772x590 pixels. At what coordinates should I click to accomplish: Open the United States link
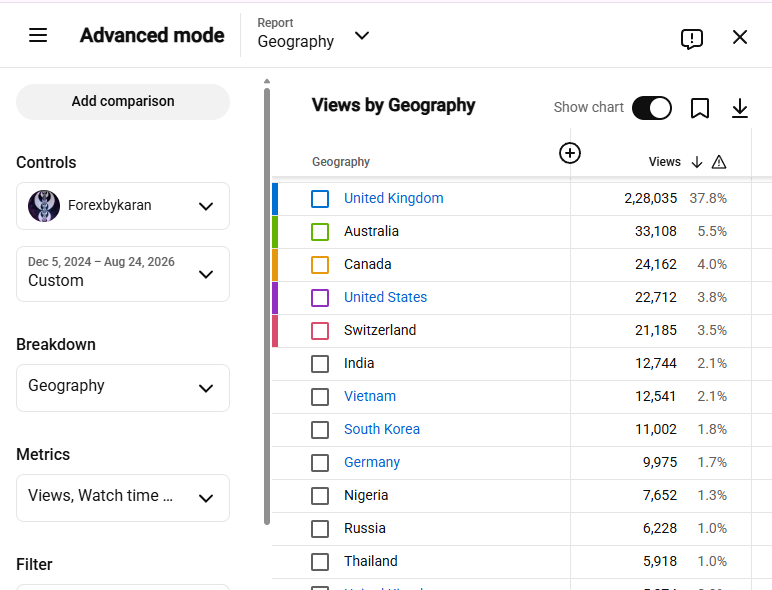point(386,297)
